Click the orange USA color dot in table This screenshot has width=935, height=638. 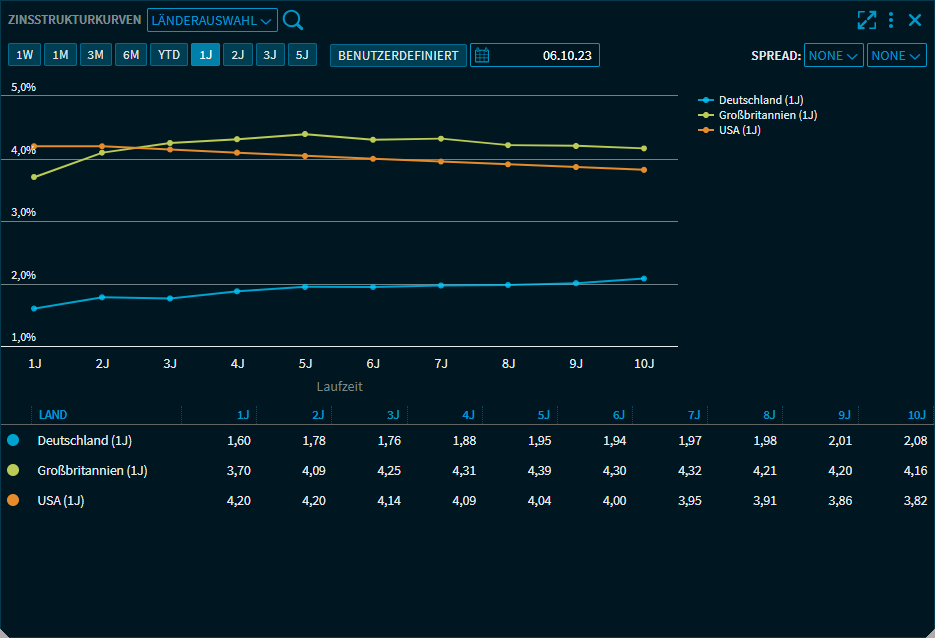click(13, 501)
